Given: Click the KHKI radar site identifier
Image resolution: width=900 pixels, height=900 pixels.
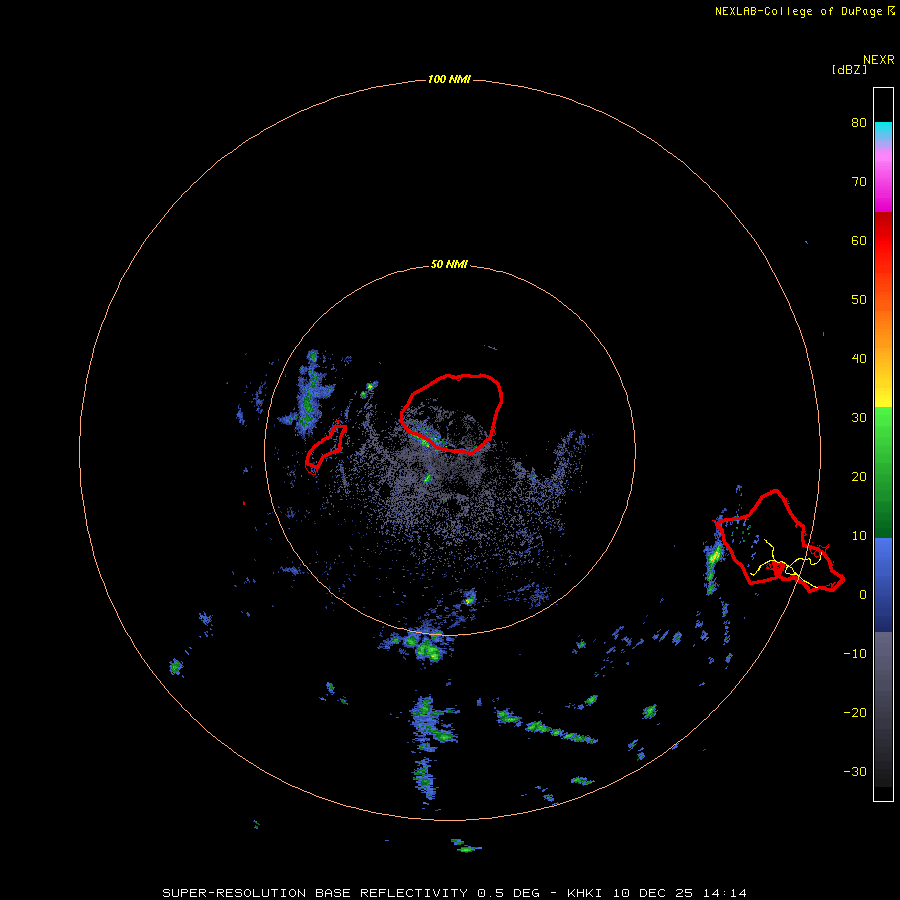Looking at the screenshot, I should pos(587,893).
